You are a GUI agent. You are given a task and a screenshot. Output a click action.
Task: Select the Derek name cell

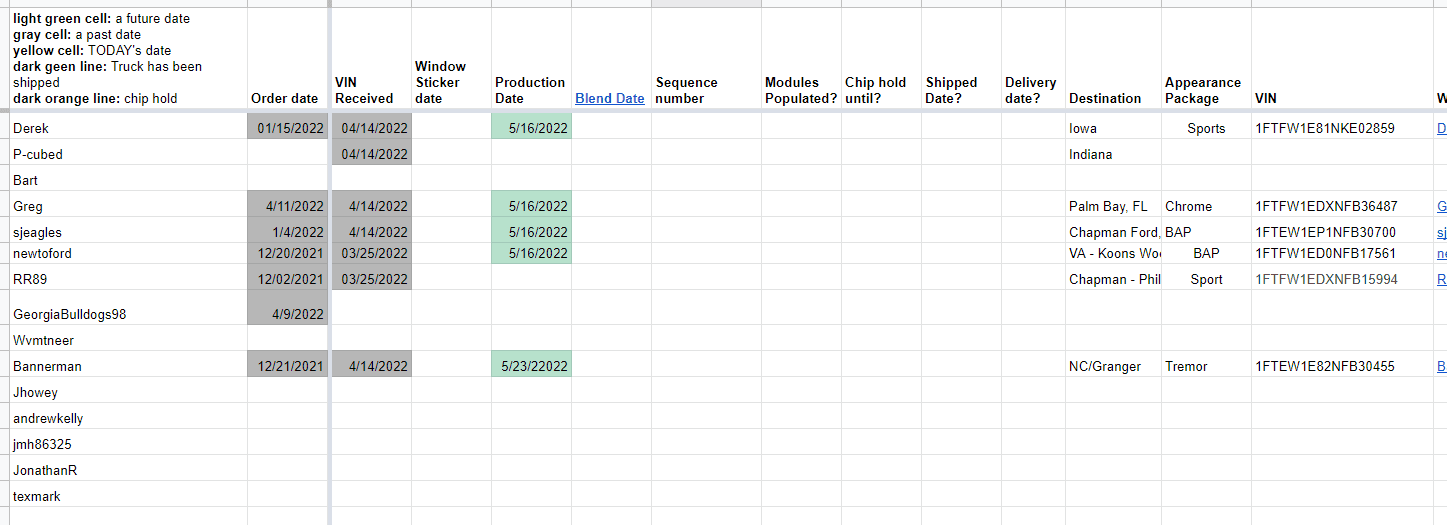pyautogui.click(x=31, y=128)
